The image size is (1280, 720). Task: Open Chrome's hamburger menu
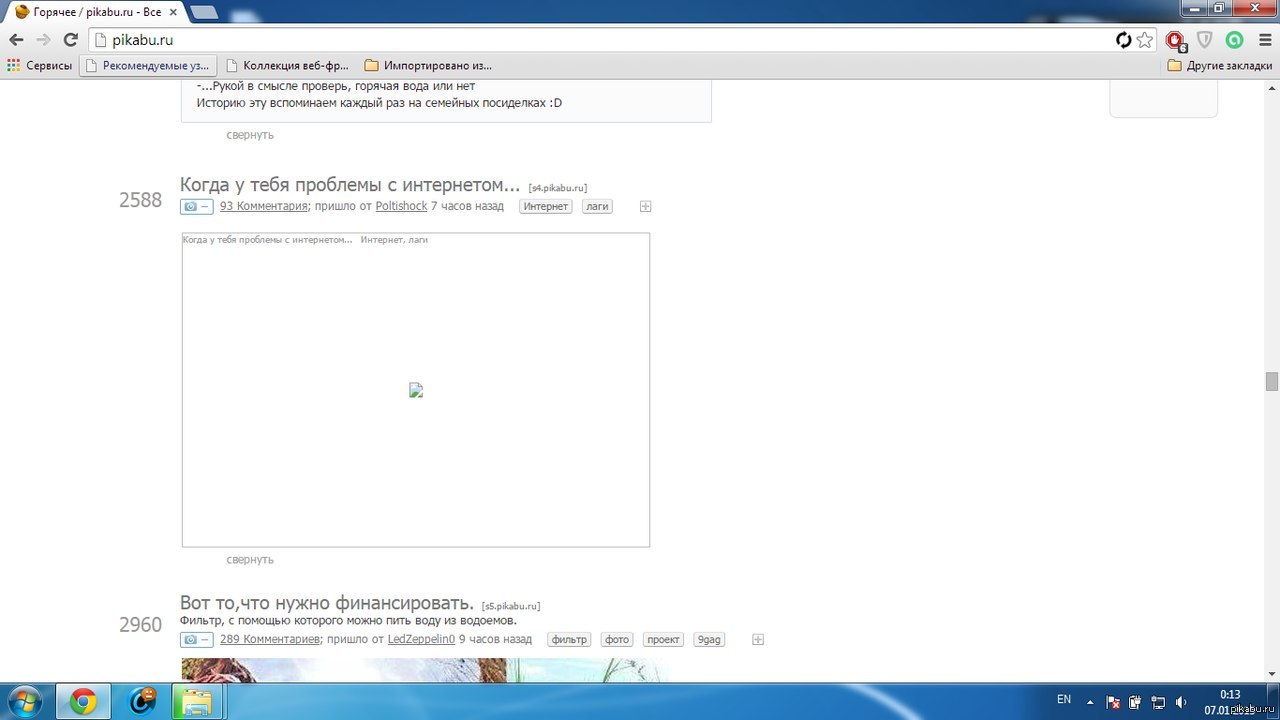(1264, 40)
